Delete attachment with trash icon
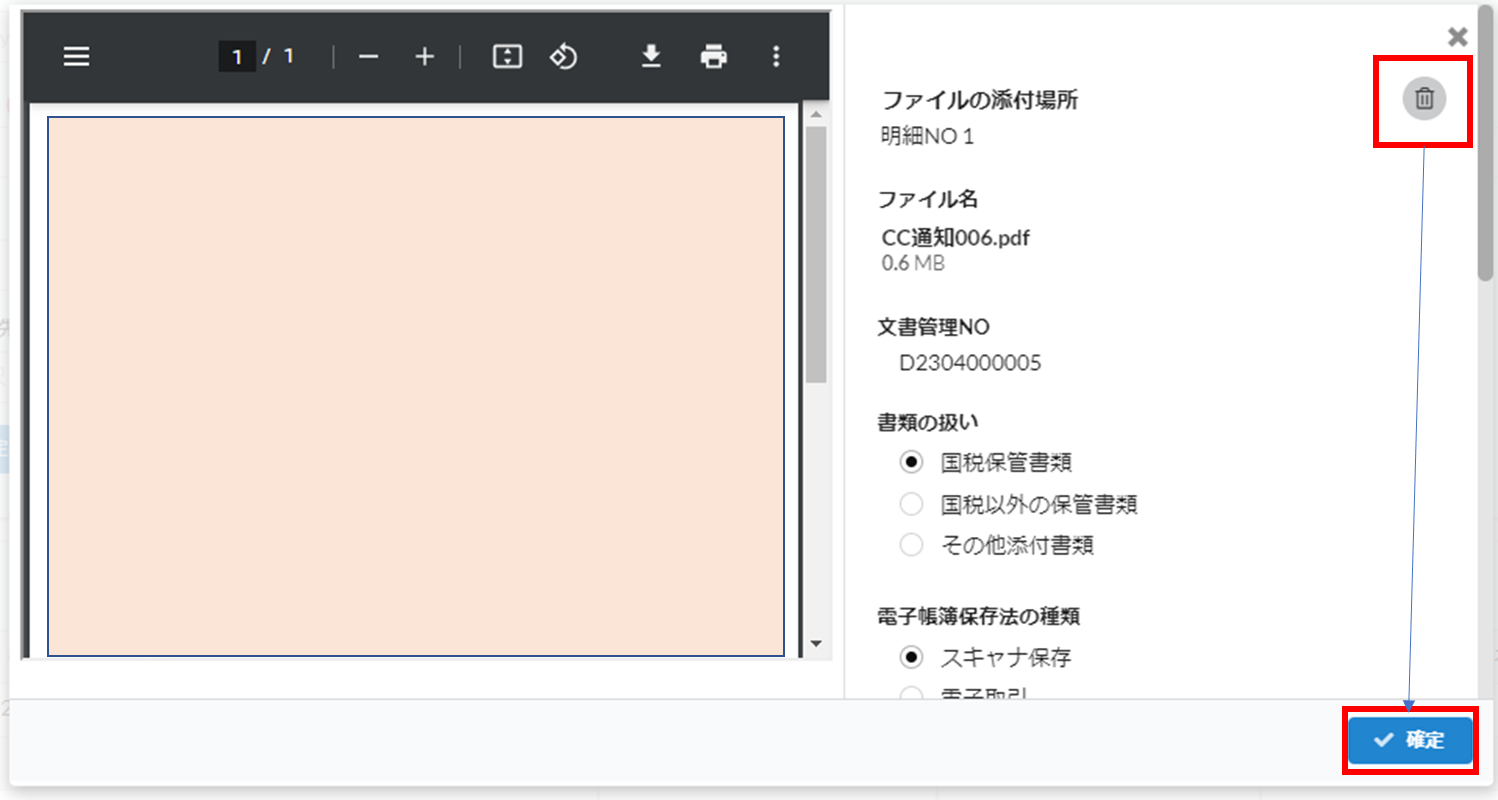This screenshot has width=1498, height=800. coord(1424,99)
